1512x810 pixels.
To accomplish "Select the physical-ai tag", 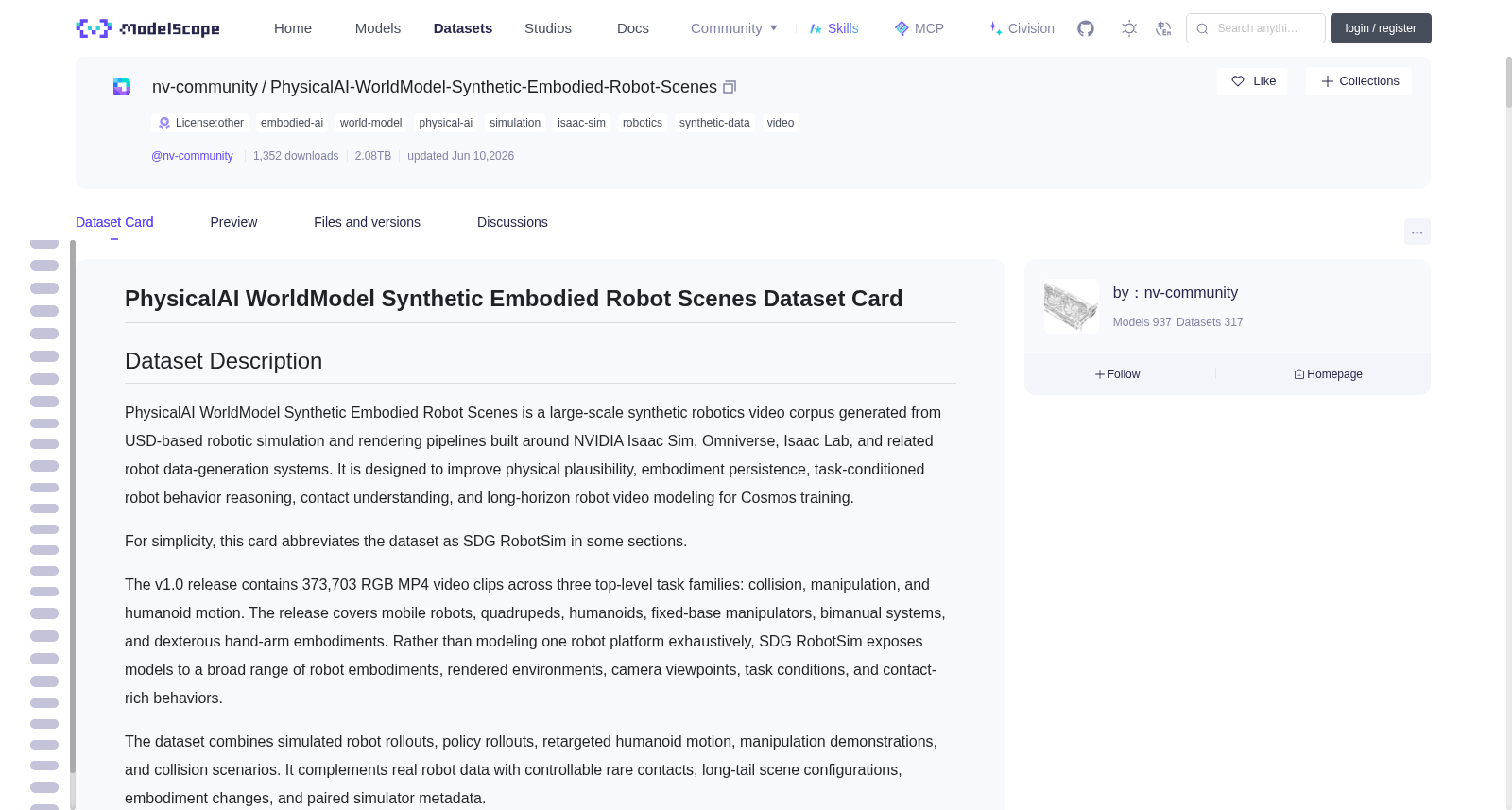I will pos(445,123).
